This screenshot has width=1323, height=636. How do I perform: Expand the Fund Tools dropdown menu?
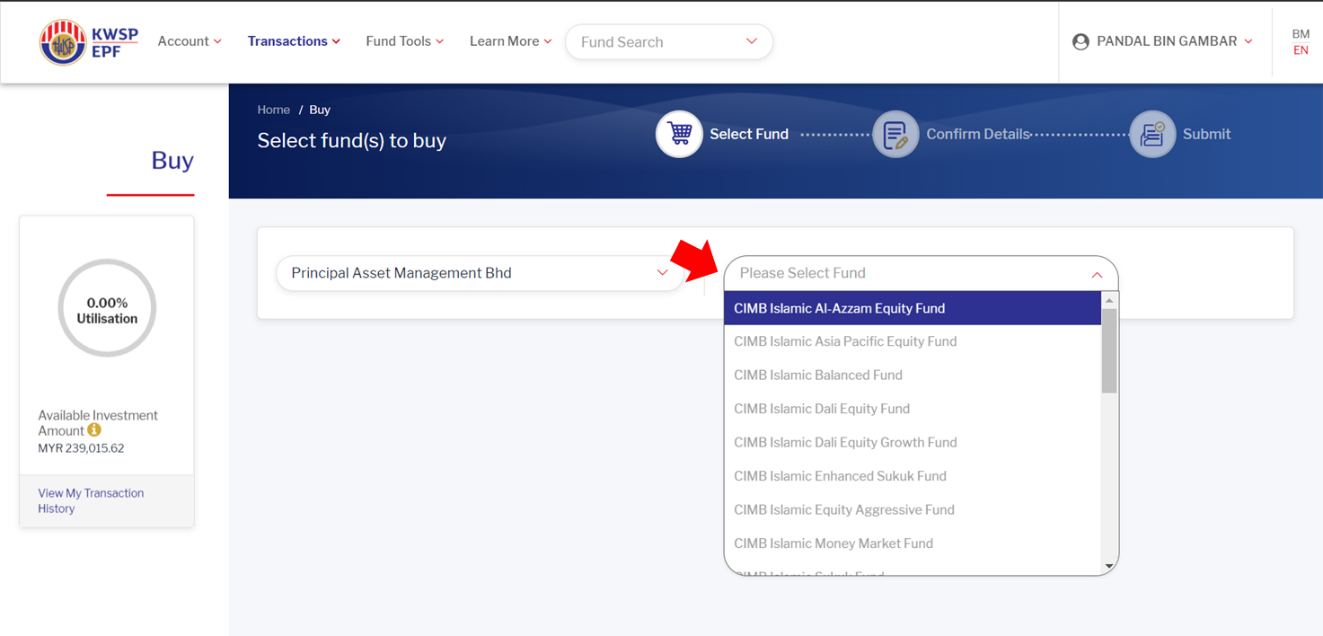[405, 41]
